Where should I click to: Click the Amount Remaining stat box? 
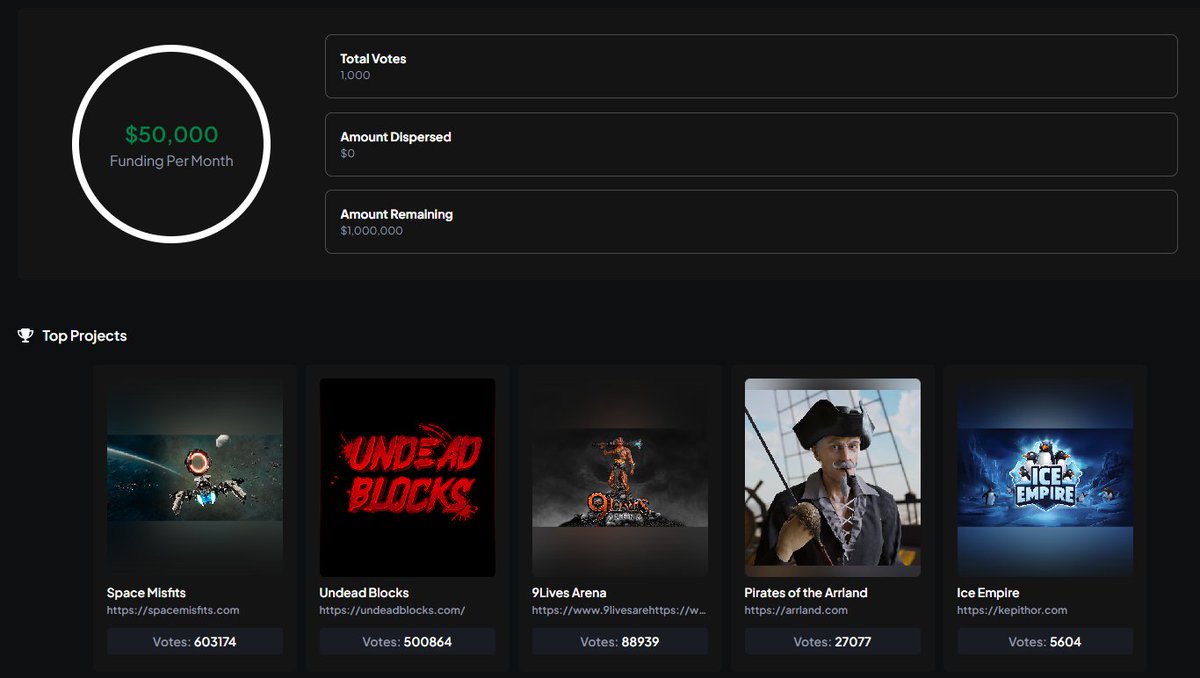(751, 222)
